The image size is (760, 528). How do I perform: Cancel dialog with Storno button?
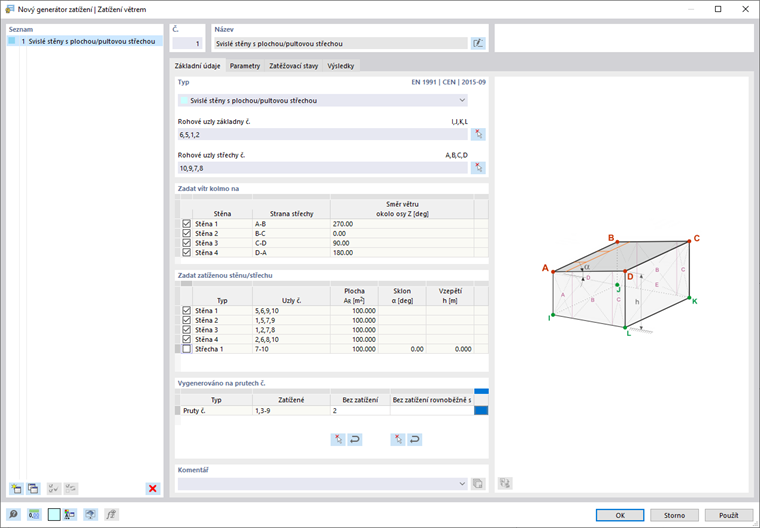point(674,515)
